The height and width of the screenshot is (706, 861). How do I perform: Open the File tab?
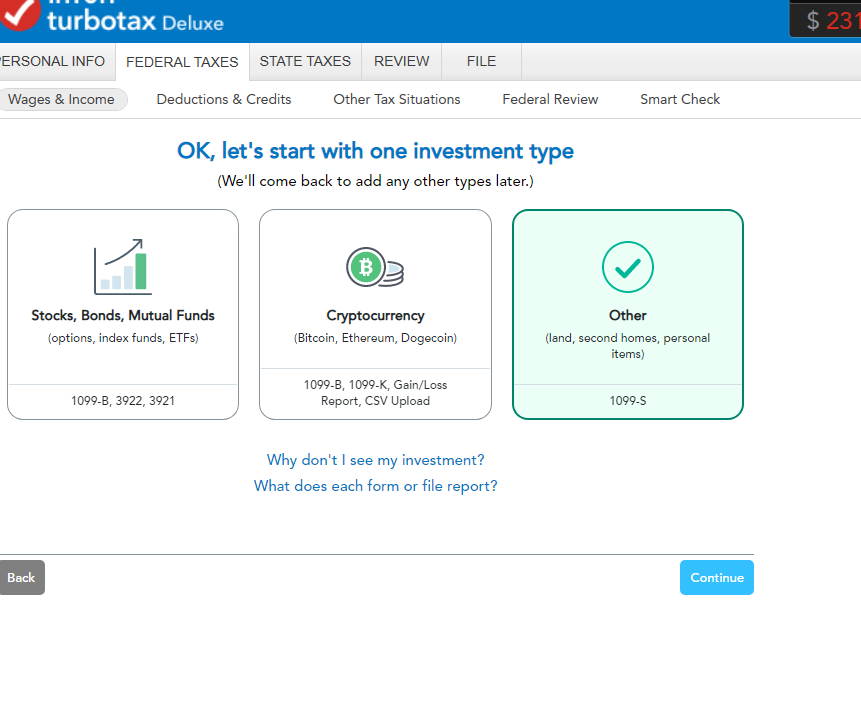click(x=482, y=61)
